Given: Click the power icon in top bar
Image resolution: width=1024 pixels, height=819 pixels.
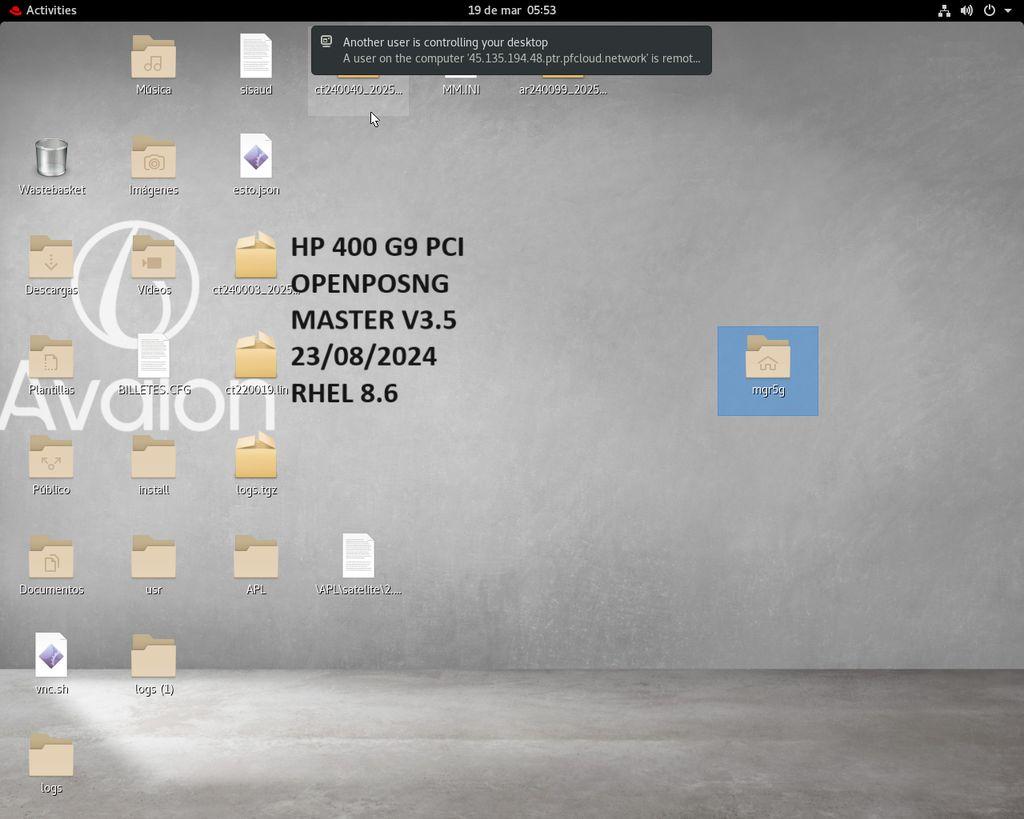Looking at the screenshot, I should (989, 11).
